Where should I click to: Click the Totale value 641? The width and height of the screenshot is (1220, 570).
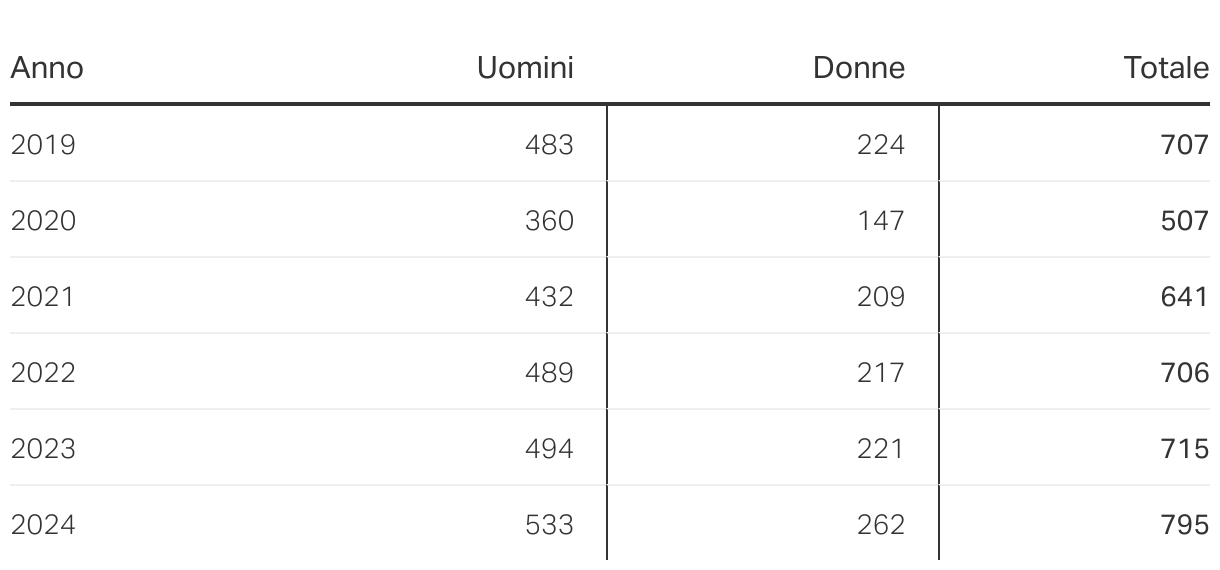click(x=1185, y=297)
